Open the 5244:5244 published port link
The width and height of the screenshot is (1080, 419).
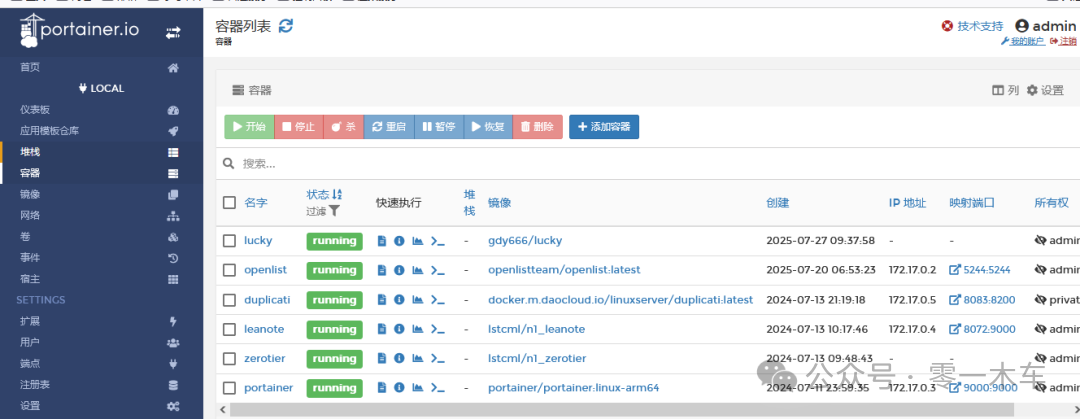[x=979, y=270]
